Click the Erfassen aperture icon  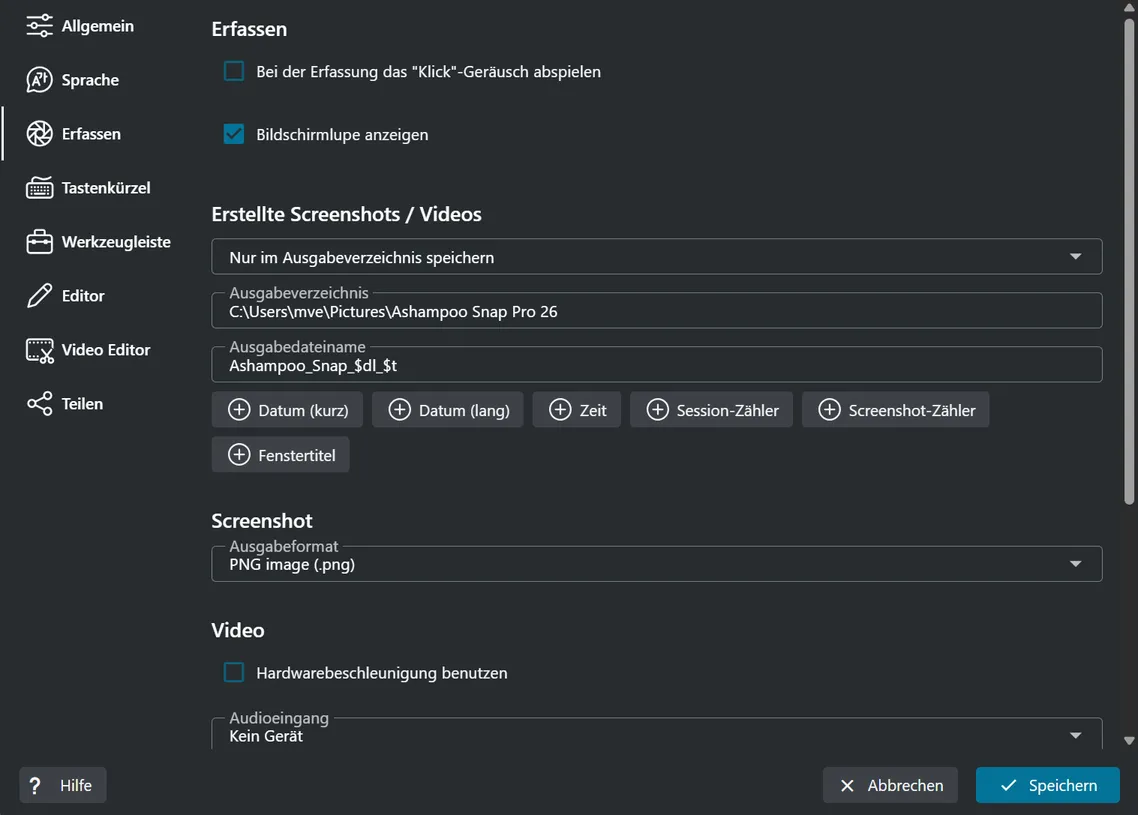click(39, 134)
